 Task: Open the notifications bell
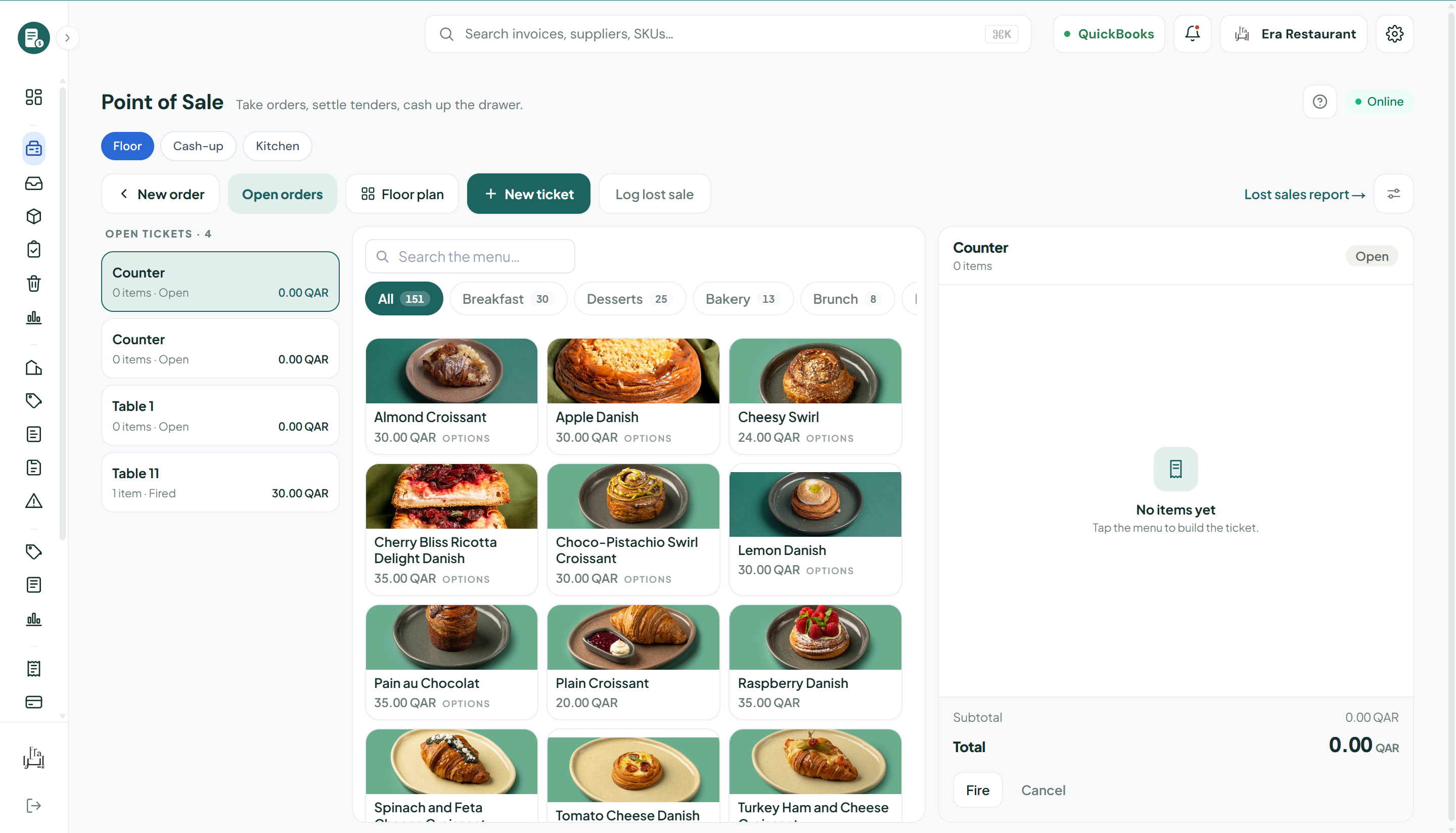(1192, 34)
